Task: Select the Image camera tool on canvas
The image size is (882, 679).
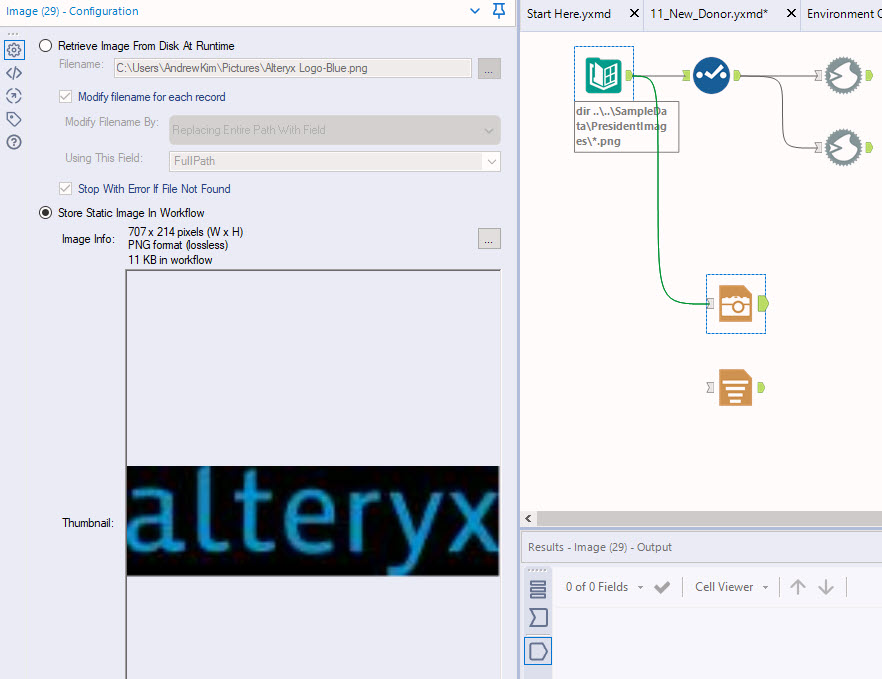Action: [735, 303]
